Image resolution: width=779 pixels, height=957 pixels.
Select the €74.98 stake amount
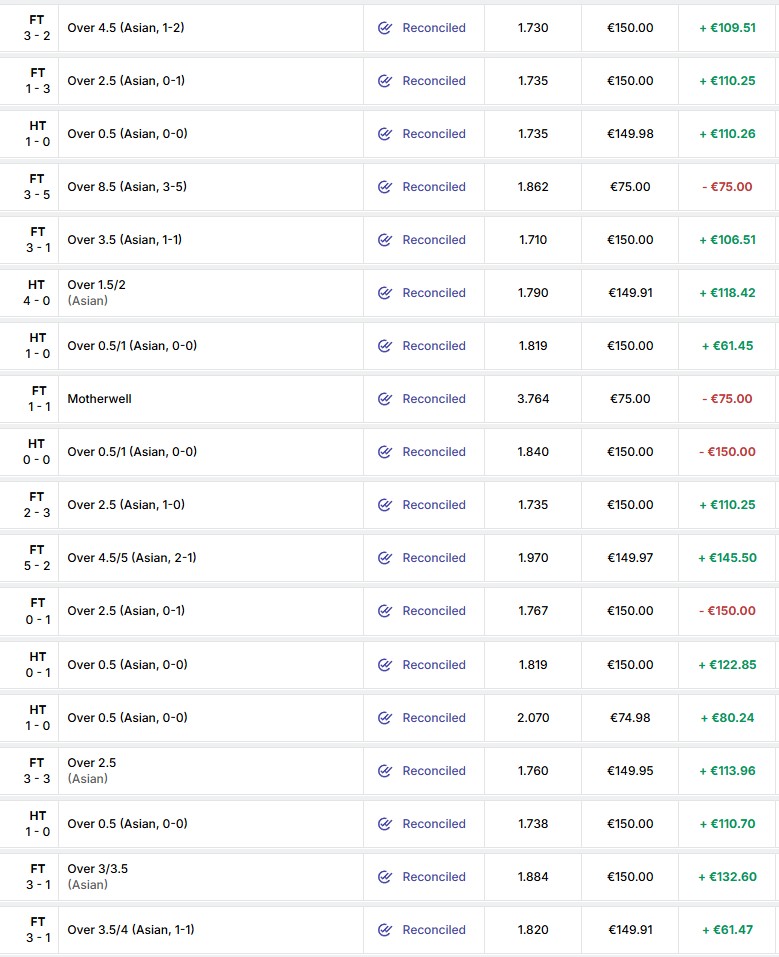pos(630,718)
